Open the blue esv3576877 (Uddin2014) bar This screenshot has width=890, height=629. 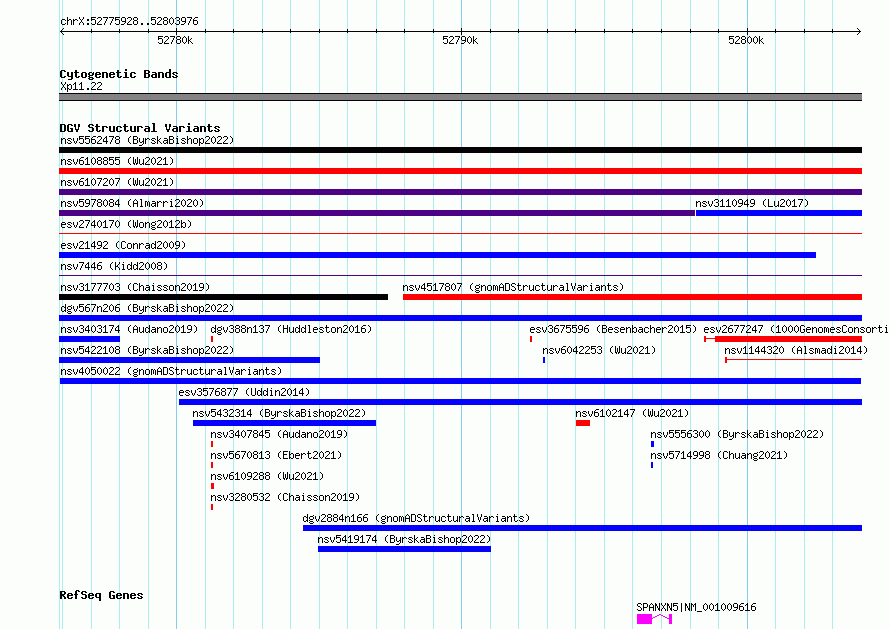520,402
